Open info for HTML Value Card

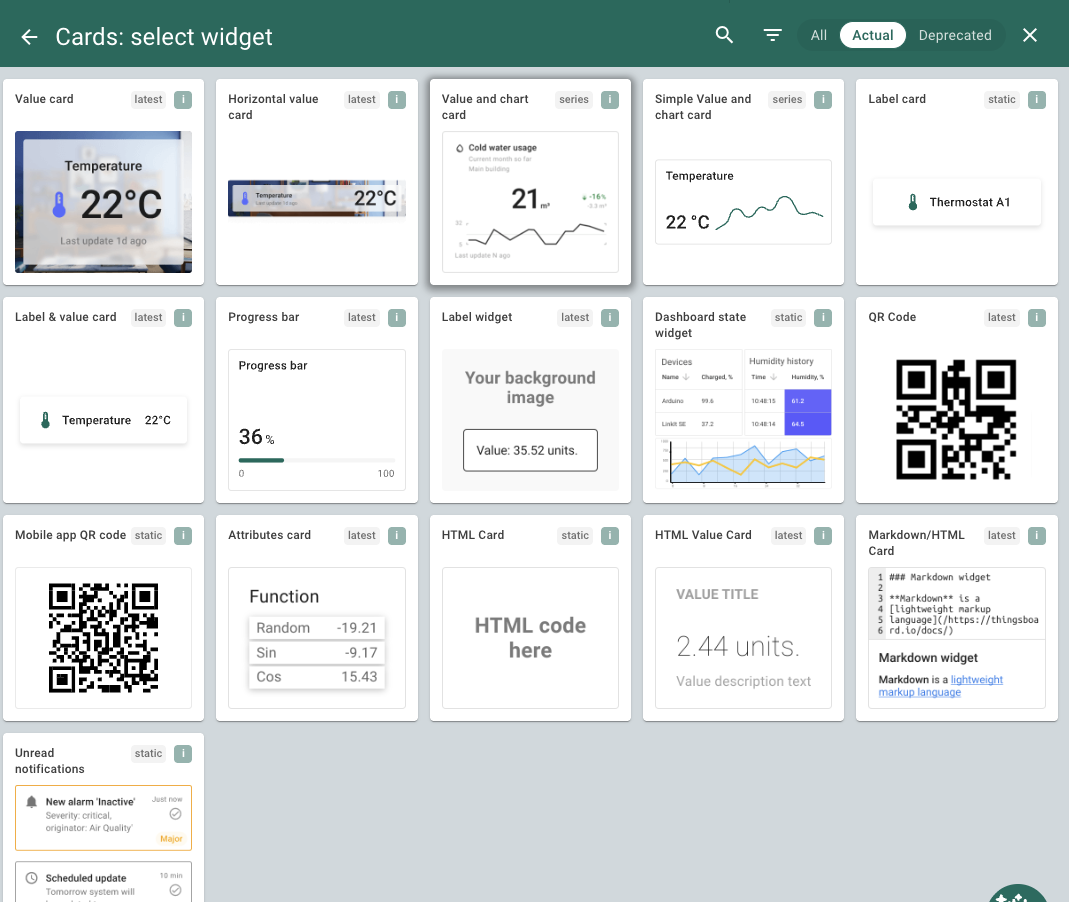tap(823, 536)
